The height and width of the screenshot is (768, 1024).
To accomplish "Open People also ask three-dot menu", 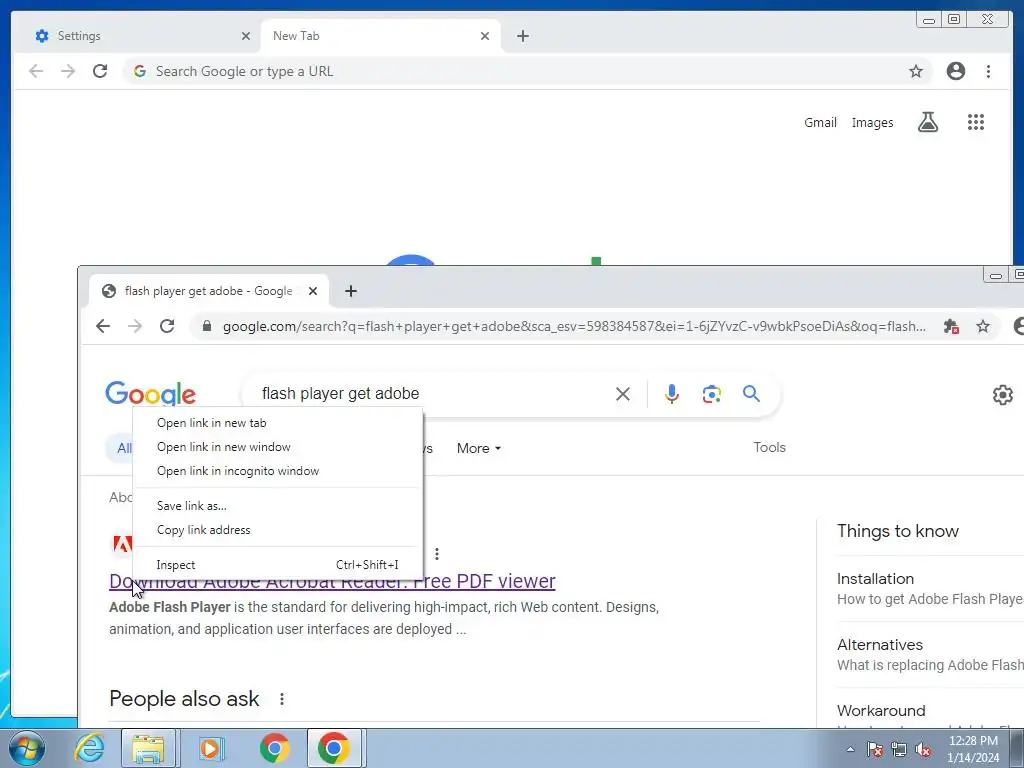I will click(x=281, y=699).
